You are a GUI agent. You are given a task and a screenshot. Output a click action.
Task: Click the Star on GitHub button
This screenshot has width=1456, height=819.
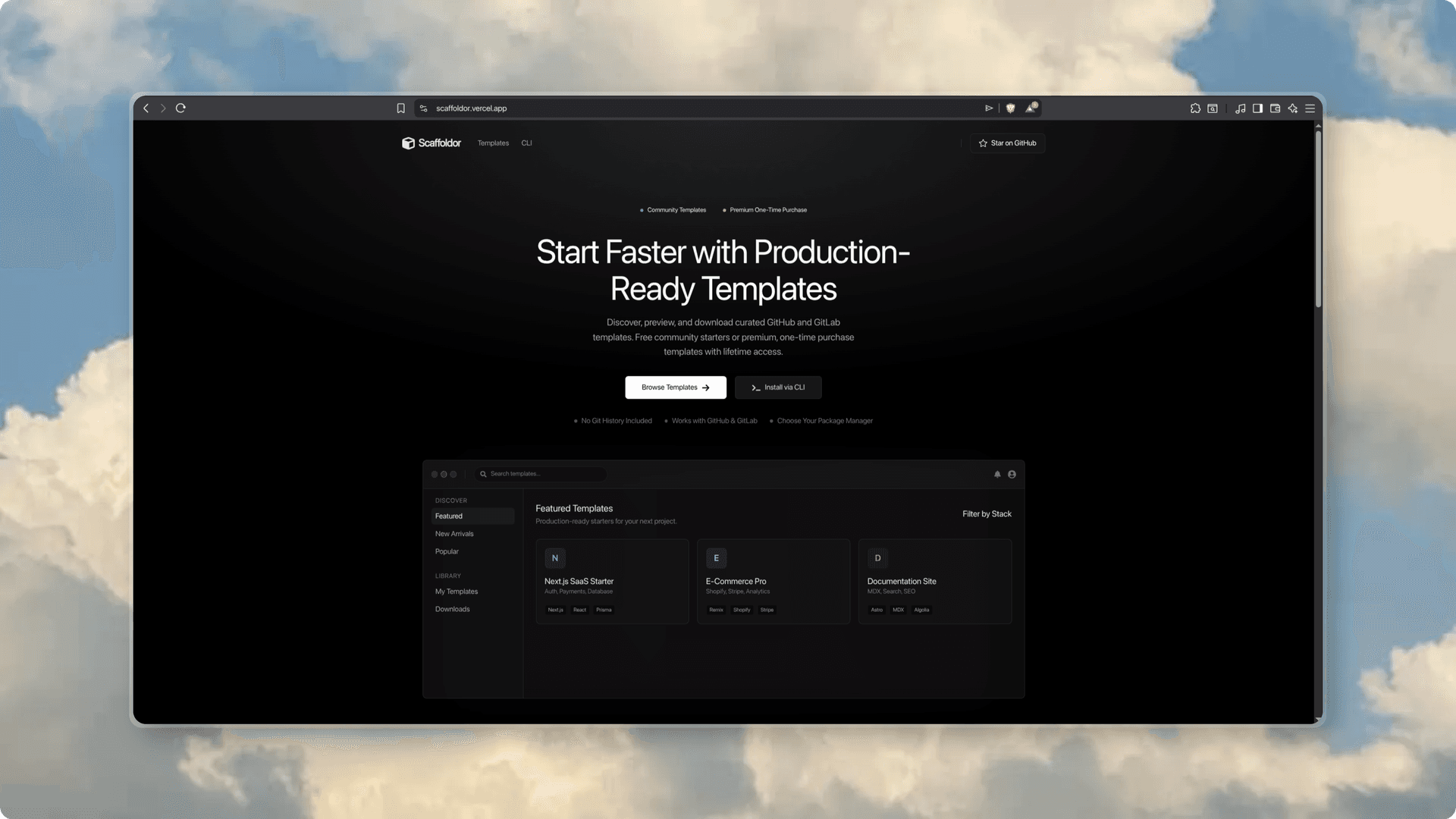click(x=1007, y=143)
